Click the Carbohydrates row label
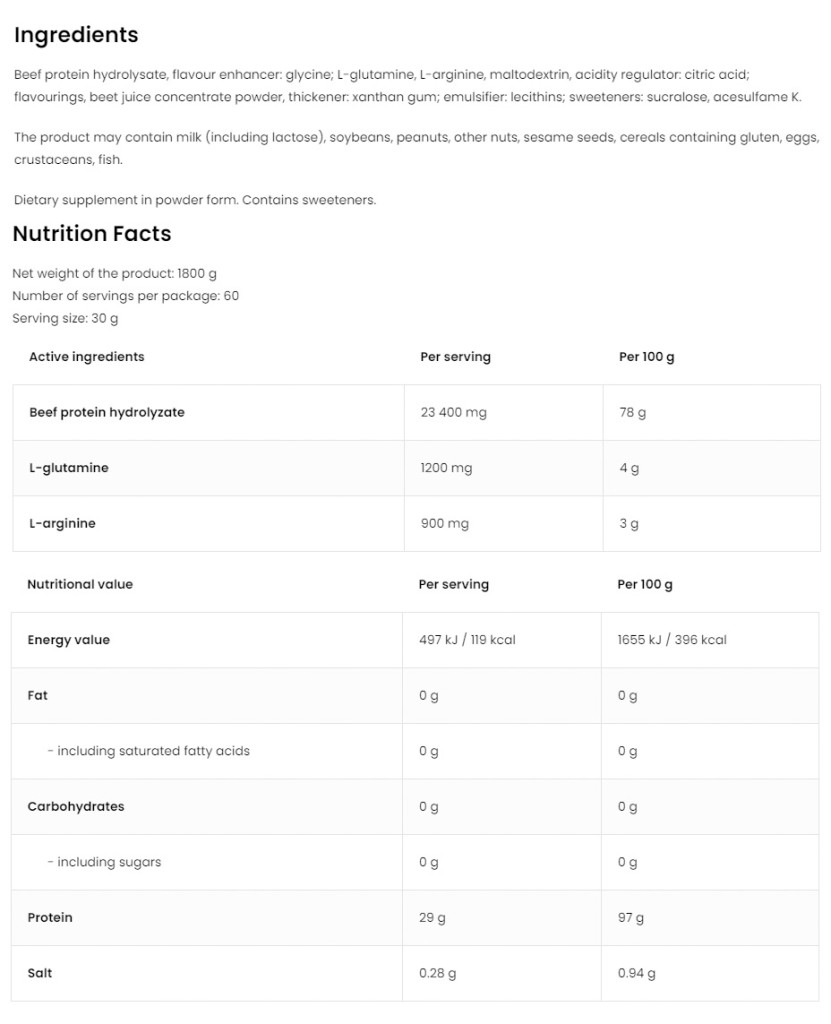This screenshot has height=1024, width=831. point(76,806)
